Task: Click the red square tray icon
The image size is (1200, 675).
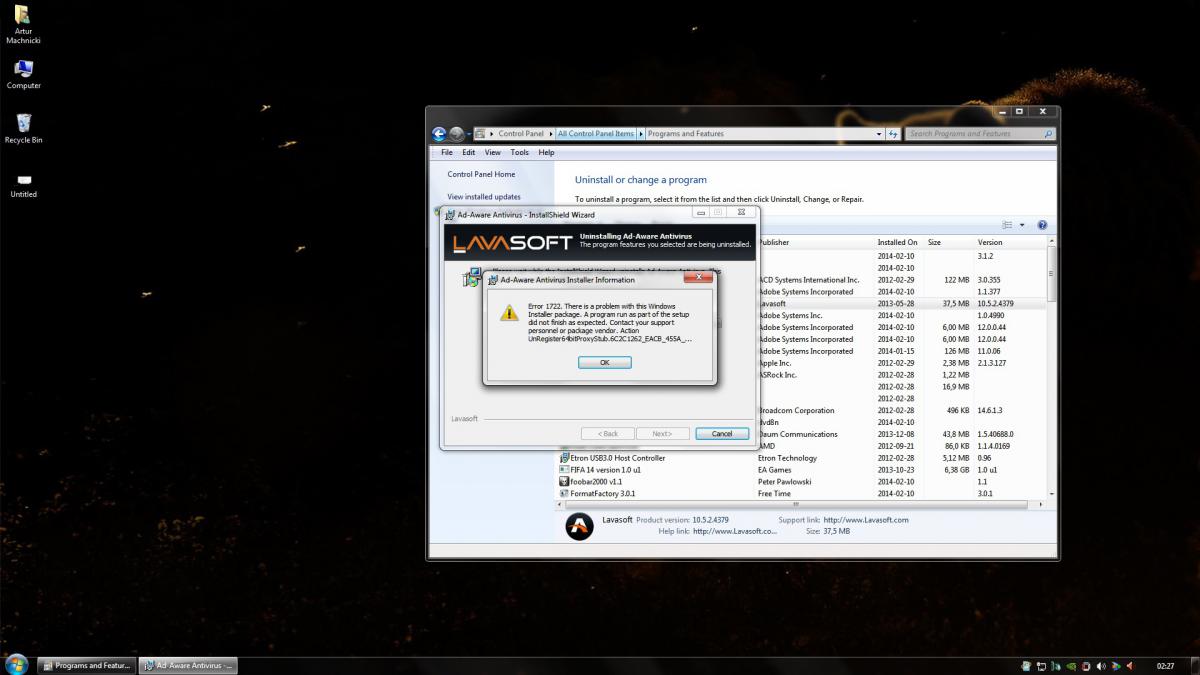Action: pos(1086,666)
